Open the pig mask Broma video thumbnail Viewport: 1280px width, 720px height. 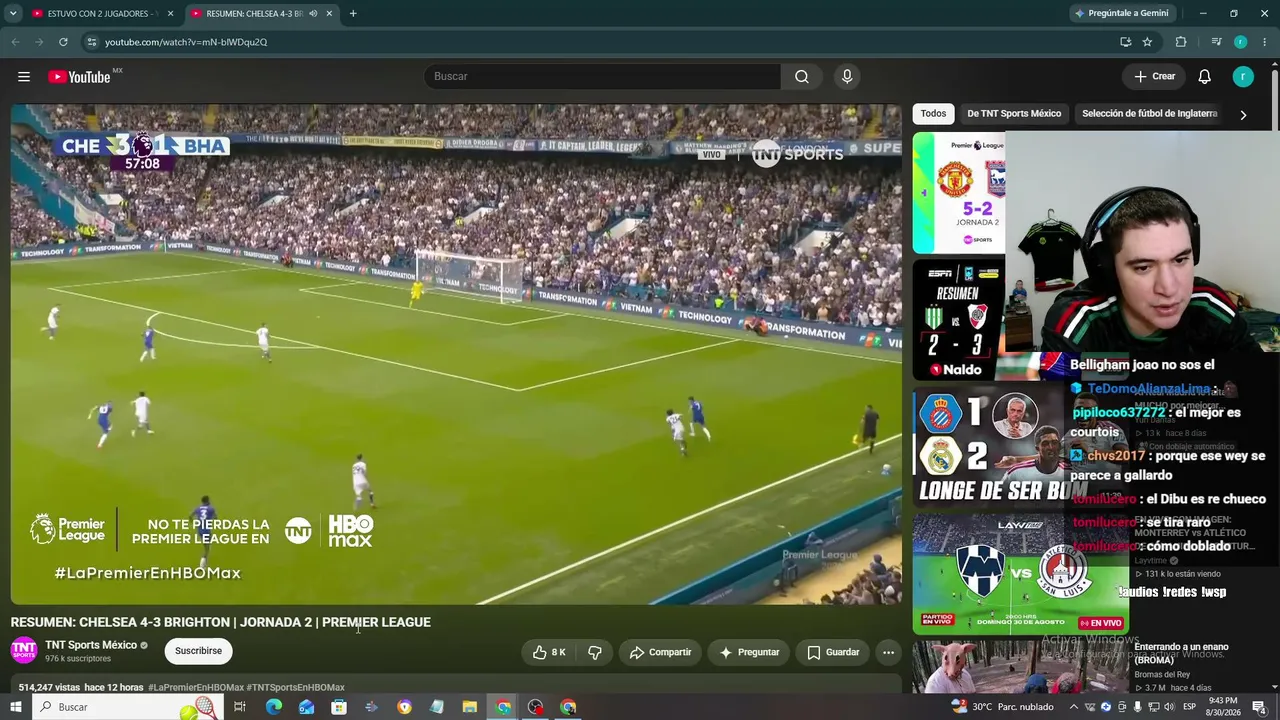pyautogui.click(x=1020, y=667)
